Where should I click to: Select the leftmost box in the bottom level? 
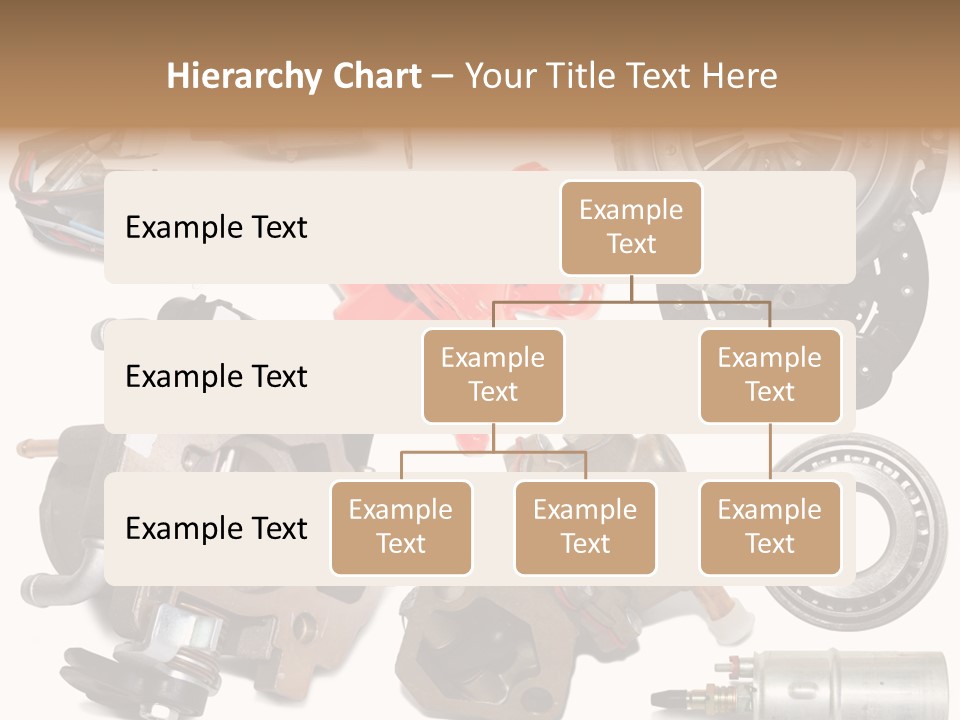401,527
